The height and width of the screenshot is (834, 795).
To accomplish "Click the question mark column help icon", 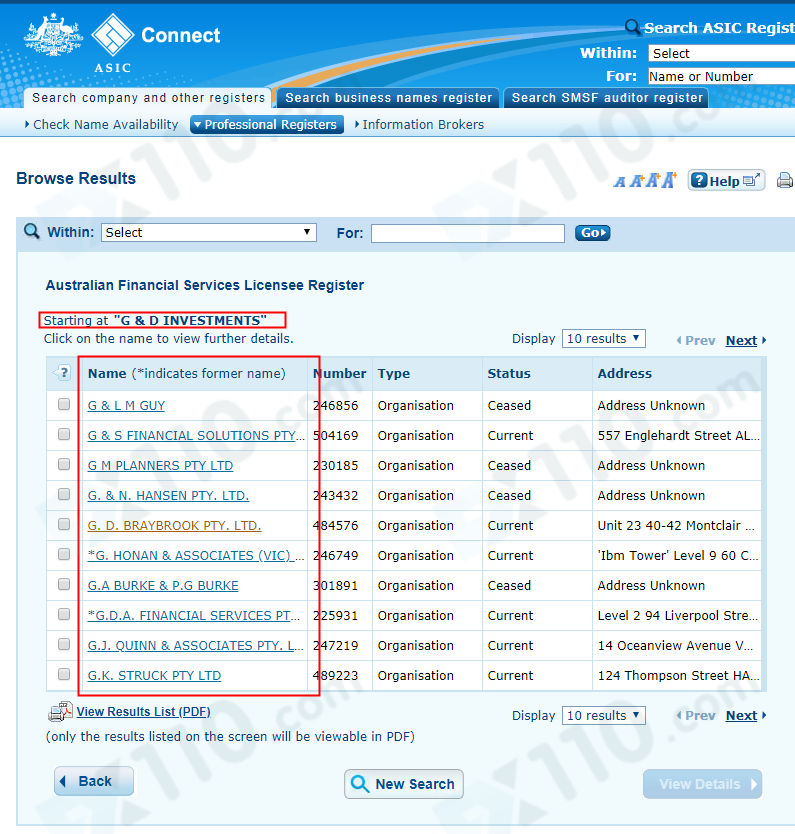I will tap(63, 373).
